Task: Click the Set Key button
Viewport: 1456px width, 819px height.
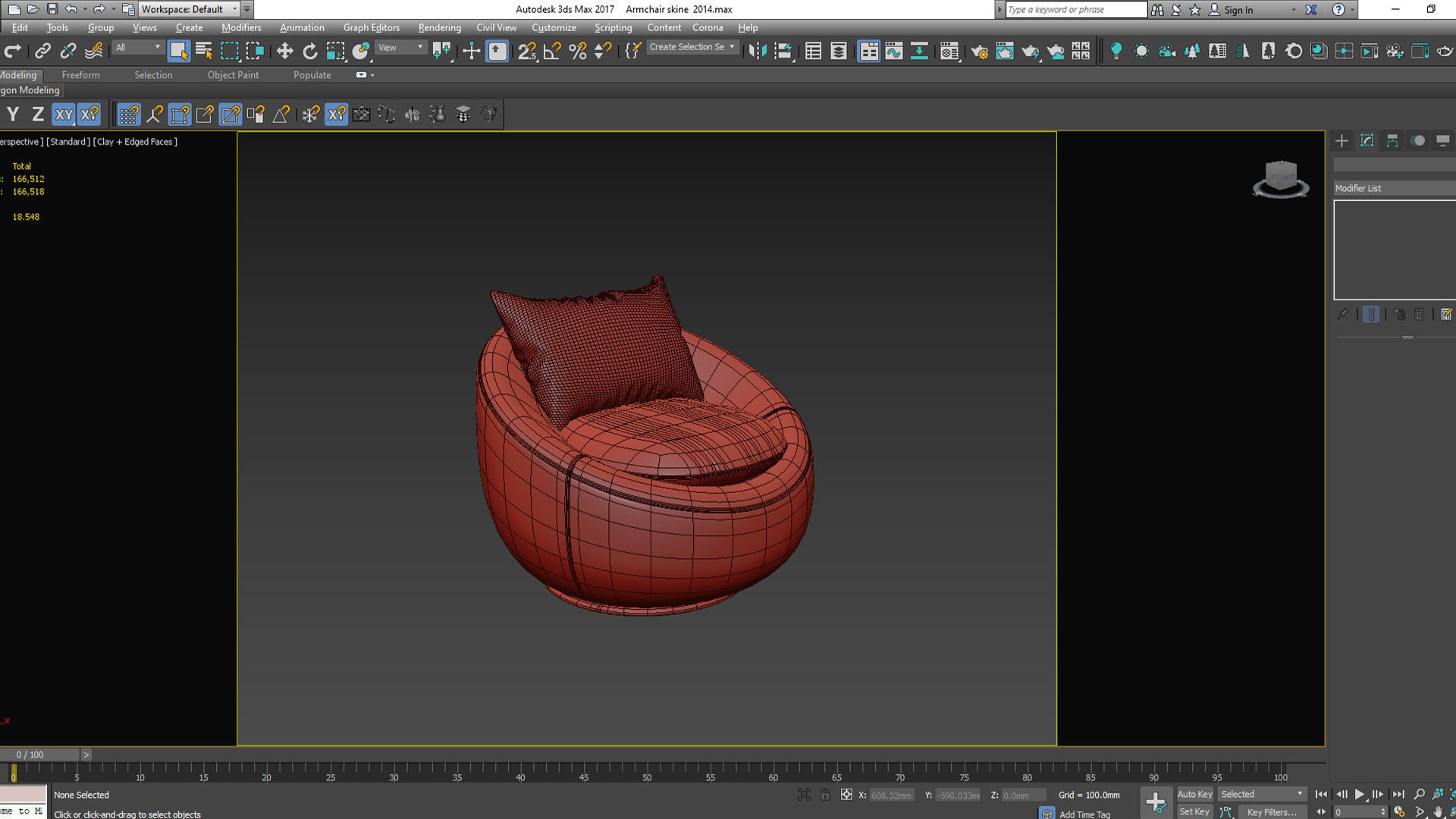Action: click(x=1194, y=811)
